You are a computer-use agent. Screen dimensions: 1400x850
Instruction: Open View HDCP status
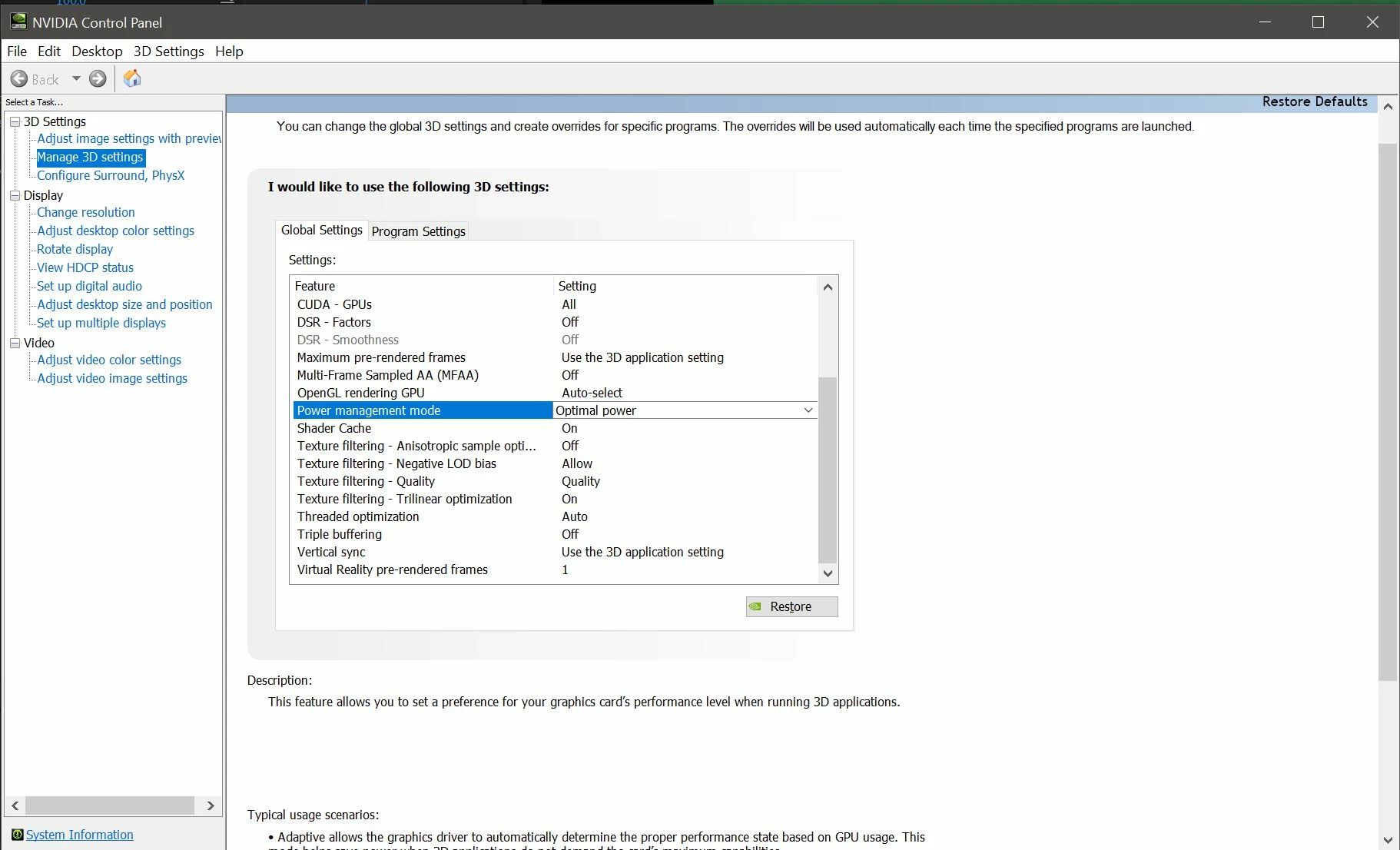(x=85, y=267)
